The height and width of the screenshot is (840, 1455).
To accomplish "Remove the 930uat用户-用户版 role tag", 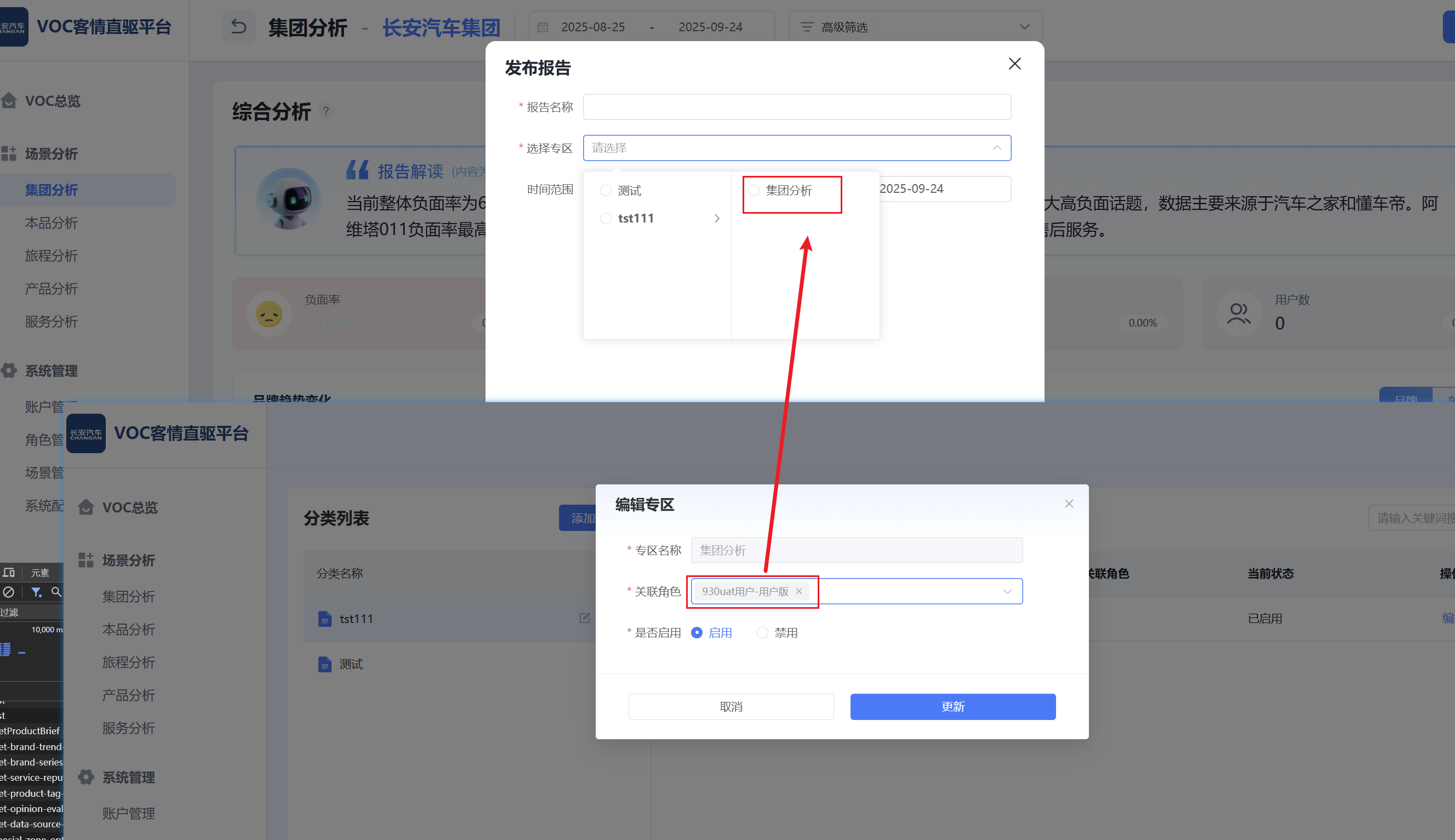I will point(799,591).
